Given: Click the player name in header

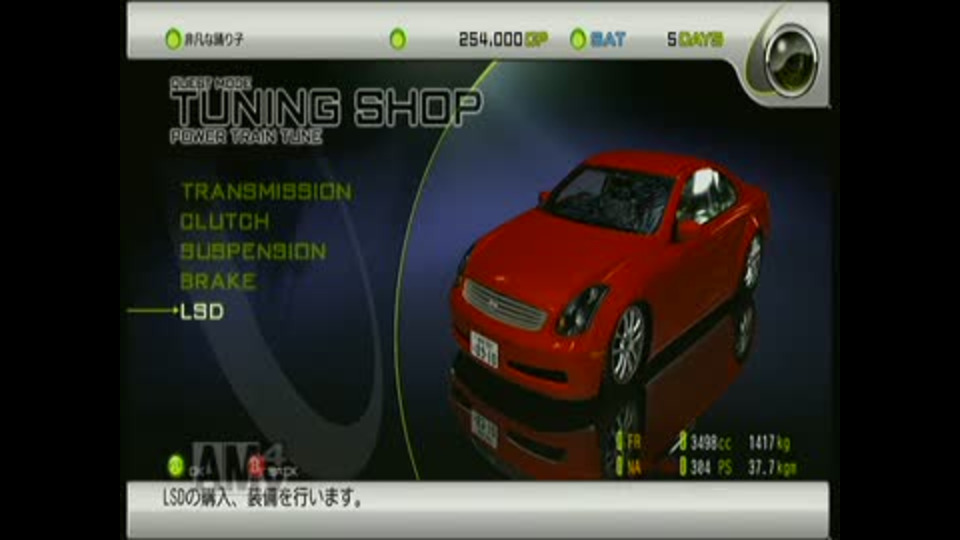Looking at the screenshot, I should point(214,40).
